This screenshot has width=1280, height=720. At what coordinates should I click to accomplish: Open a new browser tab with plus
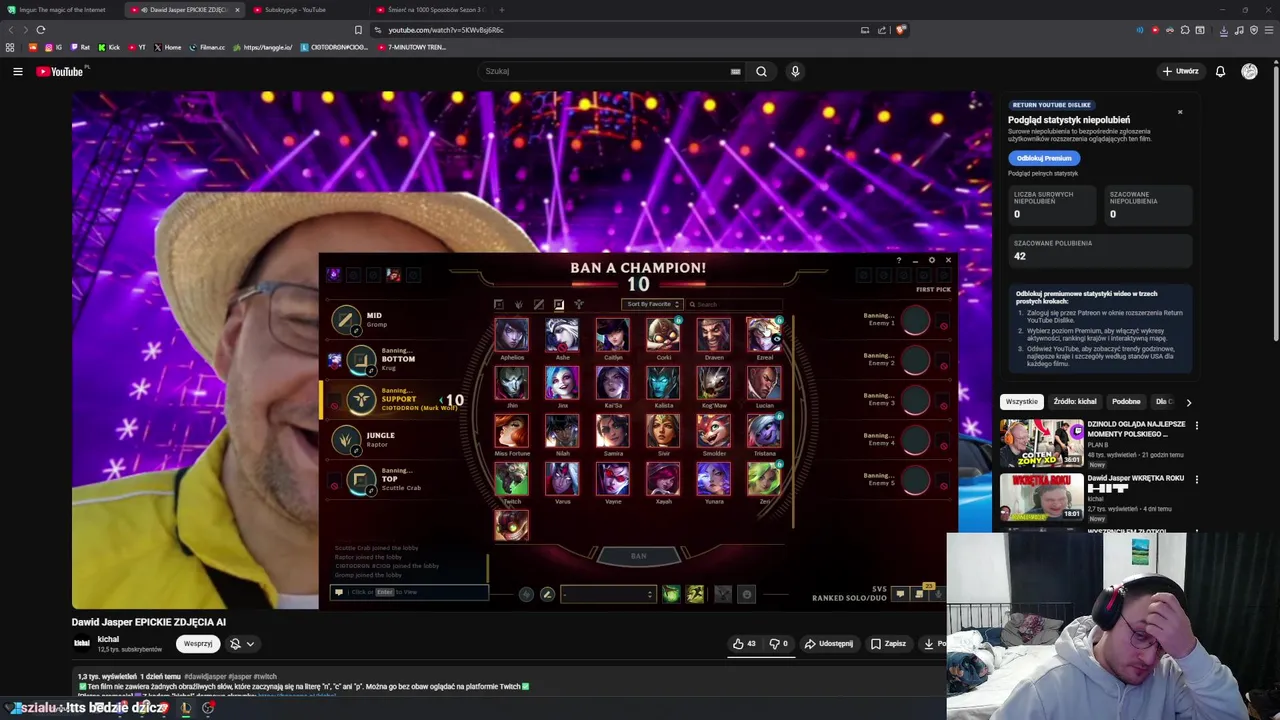tap(501, 10)
